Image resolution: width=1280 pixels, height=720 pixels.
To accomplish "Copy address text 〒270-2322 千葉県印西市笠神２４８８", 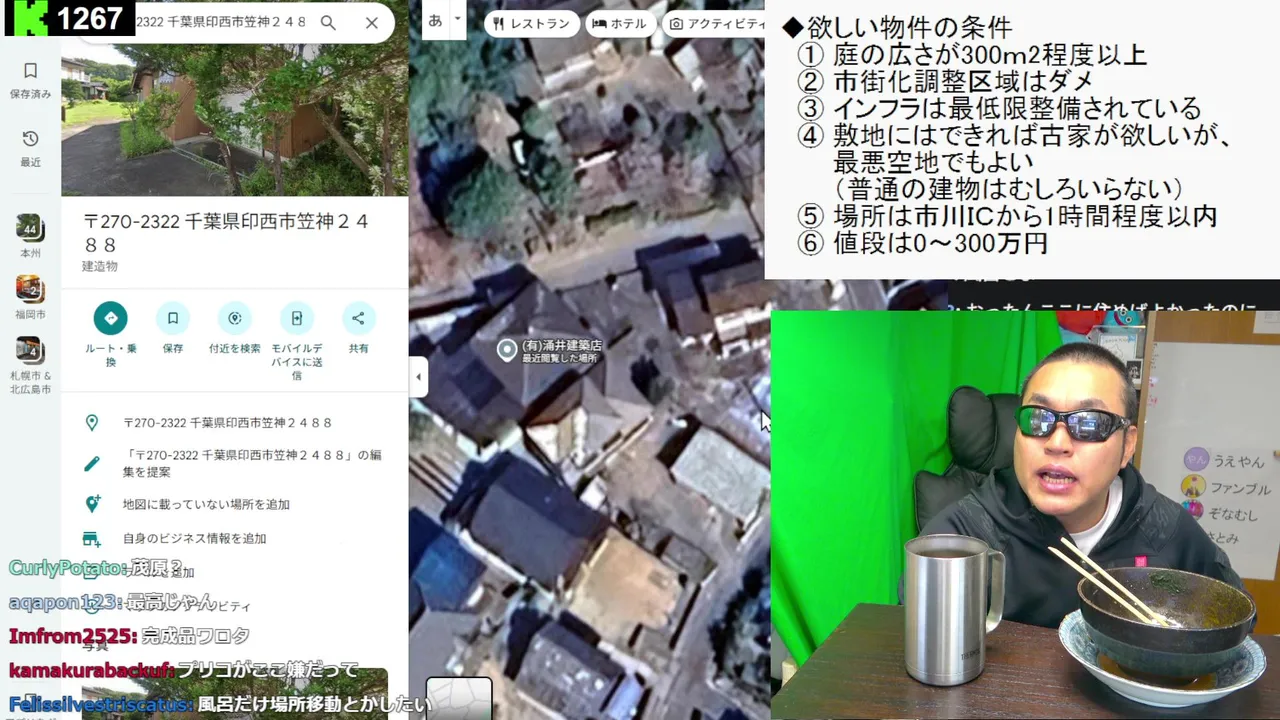I will pyautogui.click(x=227, y=423).
